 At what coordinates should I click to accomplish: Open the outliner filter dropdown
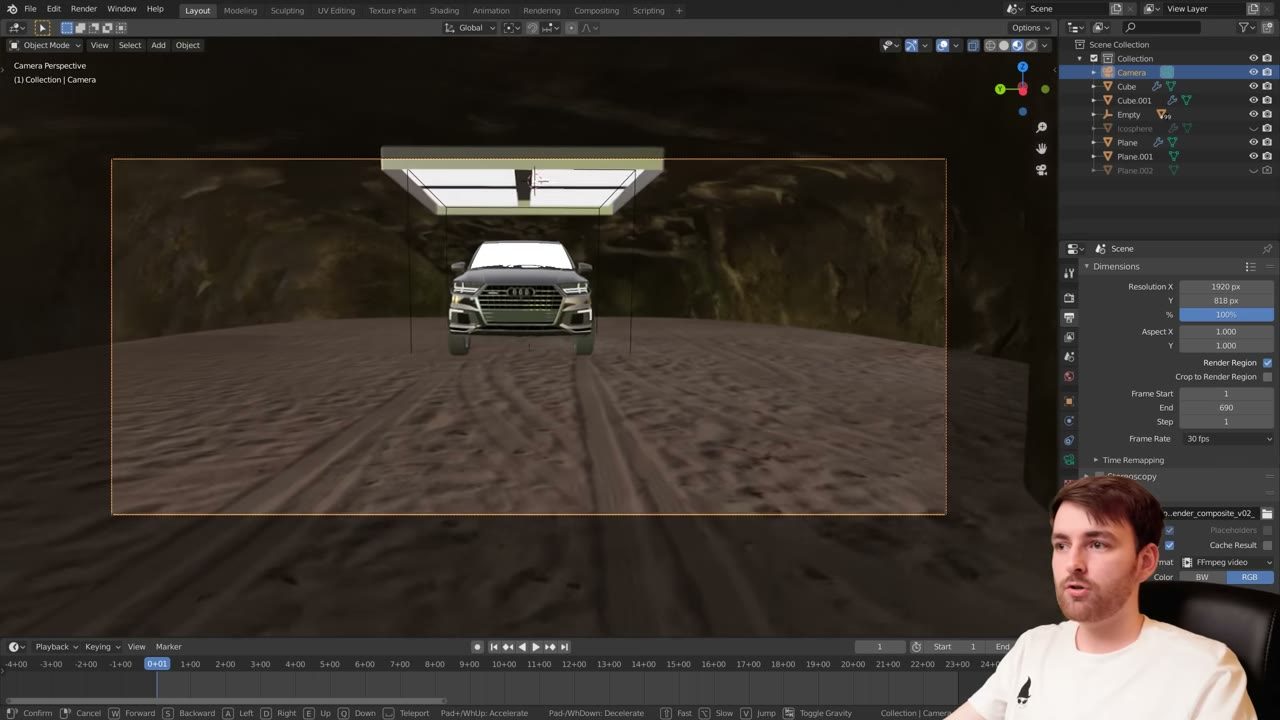1246,27
